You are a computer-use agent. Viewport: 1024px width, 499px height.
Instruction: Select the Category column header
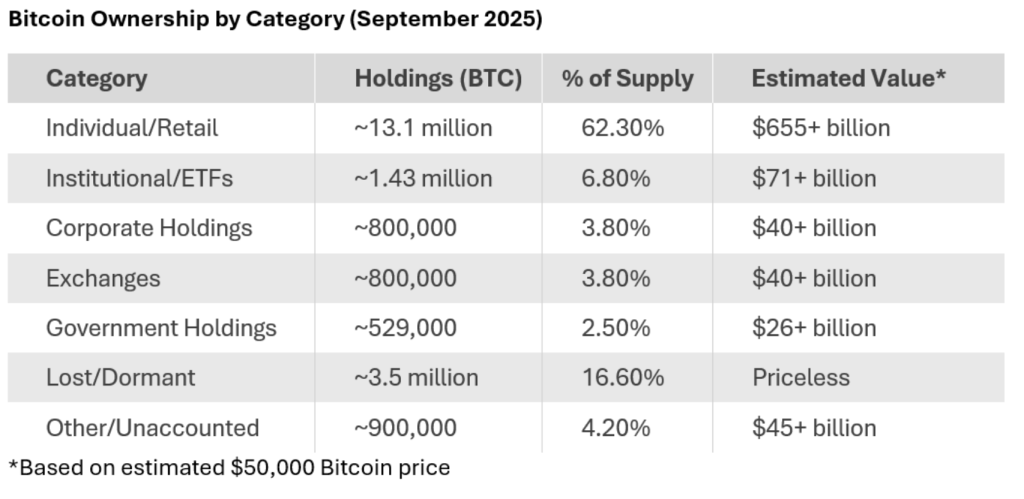[x=96, y=79]
